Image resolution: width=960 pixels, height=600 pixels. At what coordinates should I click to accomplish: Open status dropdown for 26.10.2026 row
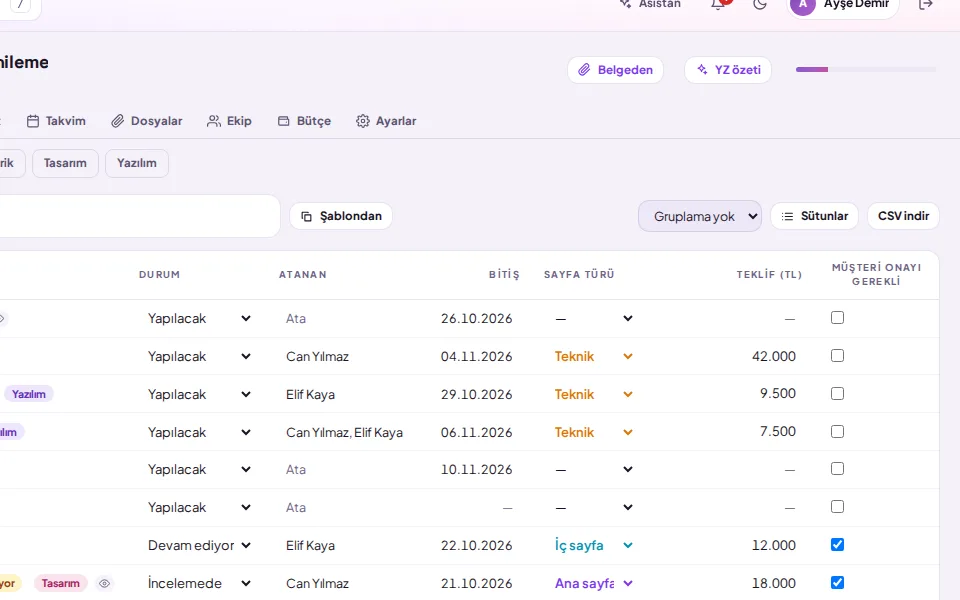[199, 318]
